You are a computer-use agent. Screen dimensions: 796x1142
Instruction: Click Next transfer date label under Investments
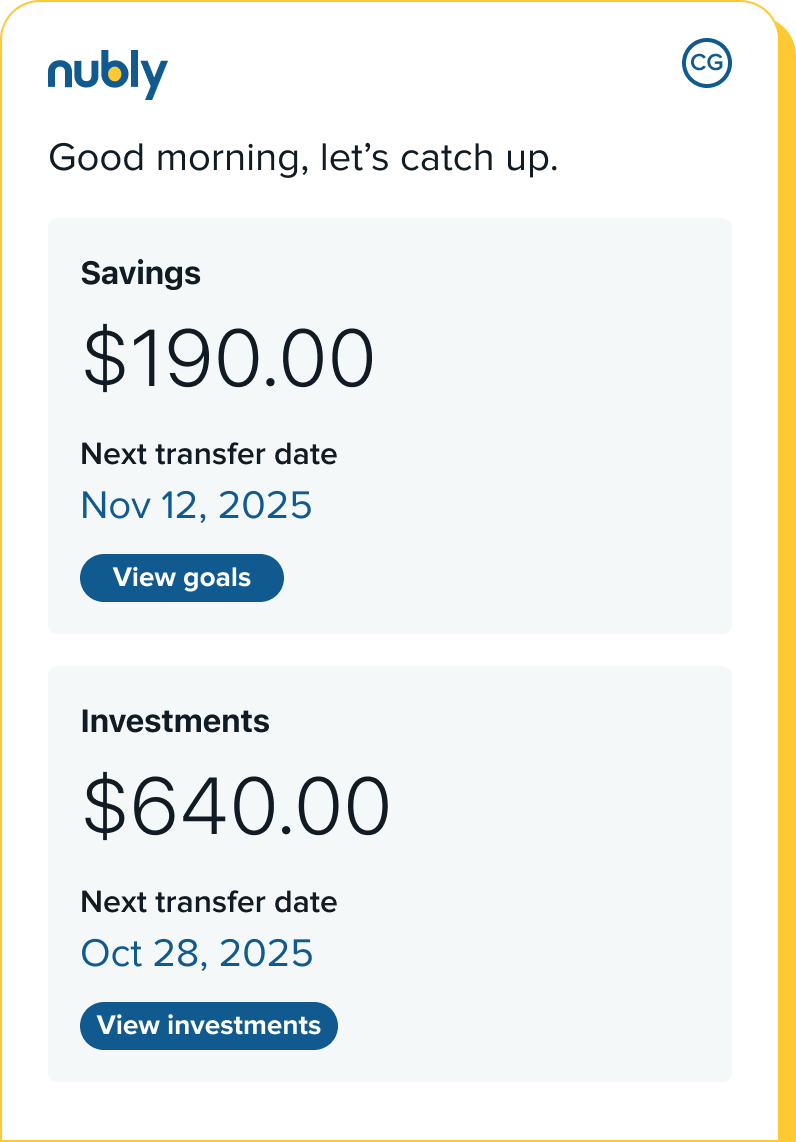coord(209,902)
